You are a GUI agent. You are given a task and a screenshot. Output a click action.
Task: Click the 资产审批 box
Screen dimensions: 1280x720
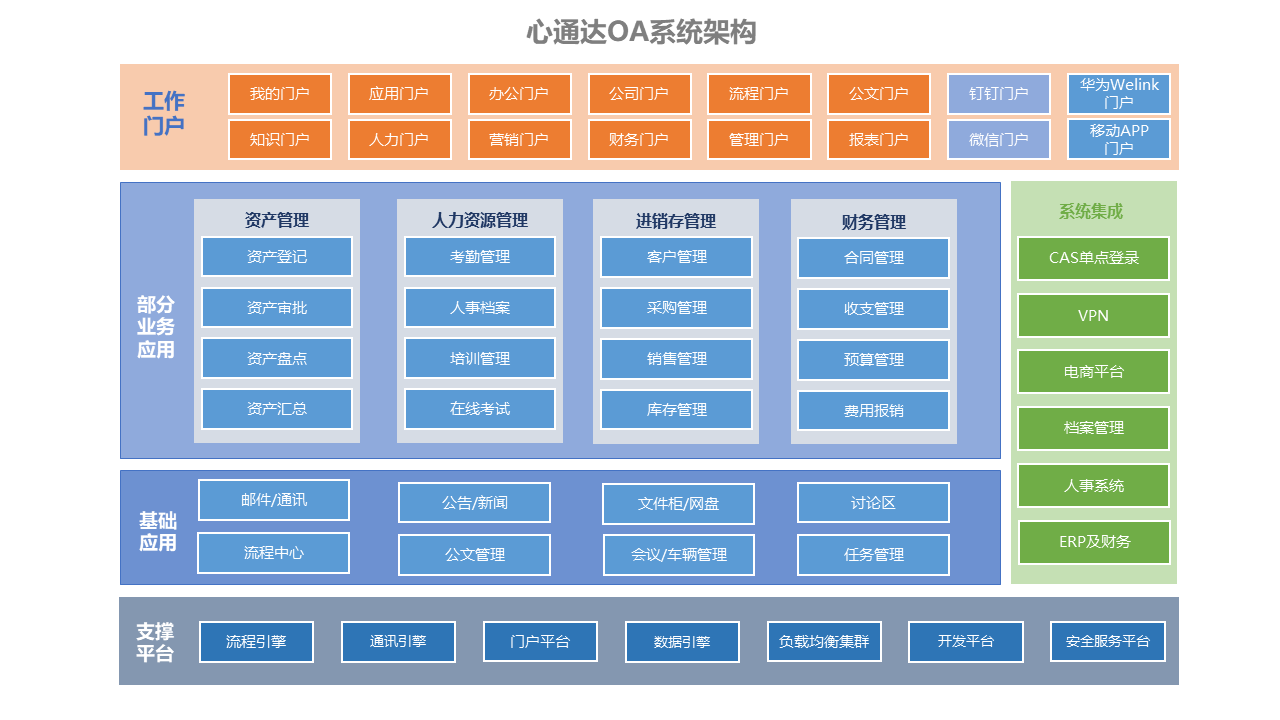pos(277,307)
